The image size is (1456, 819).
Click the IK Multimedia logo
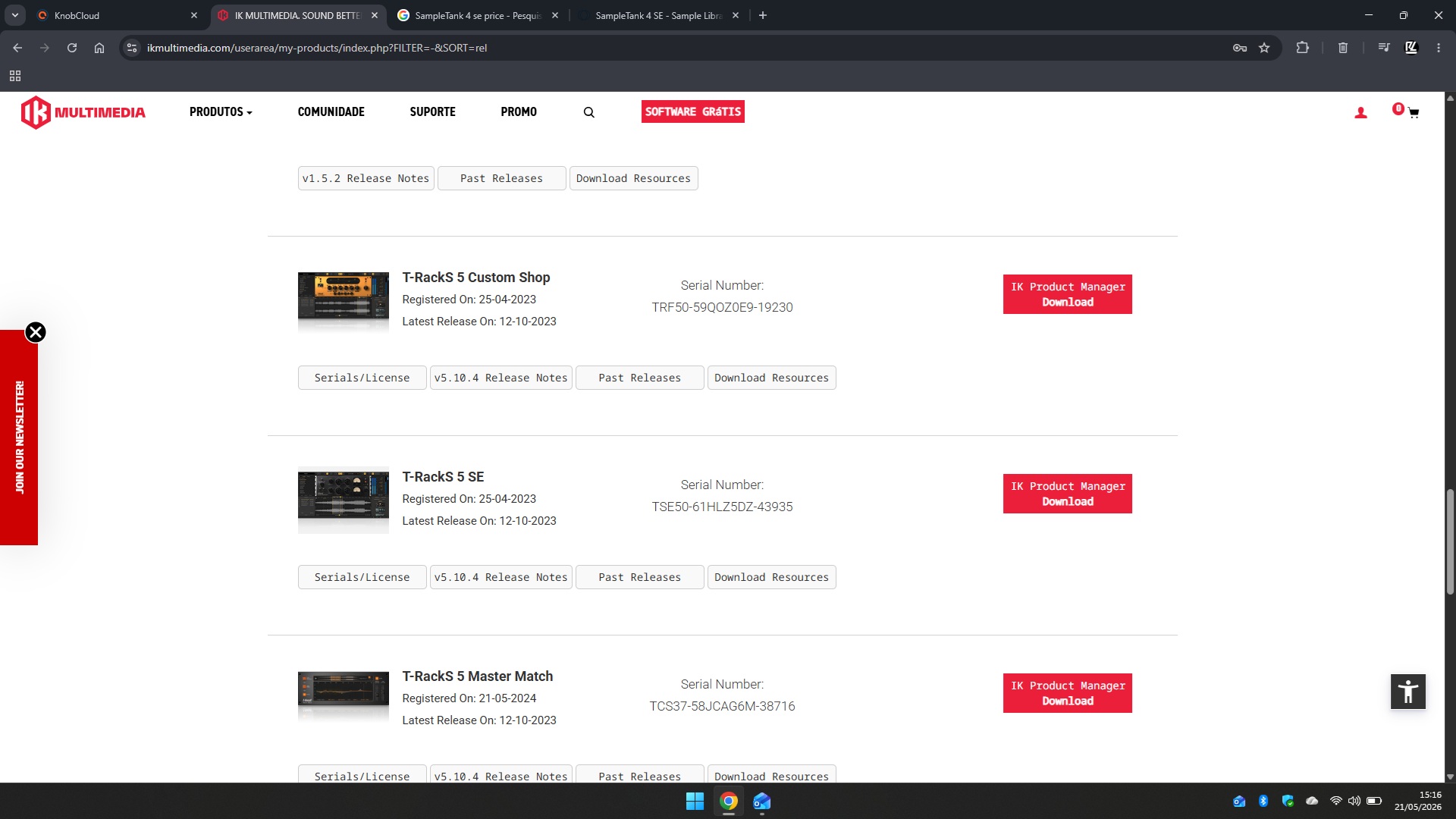[83, 112]
